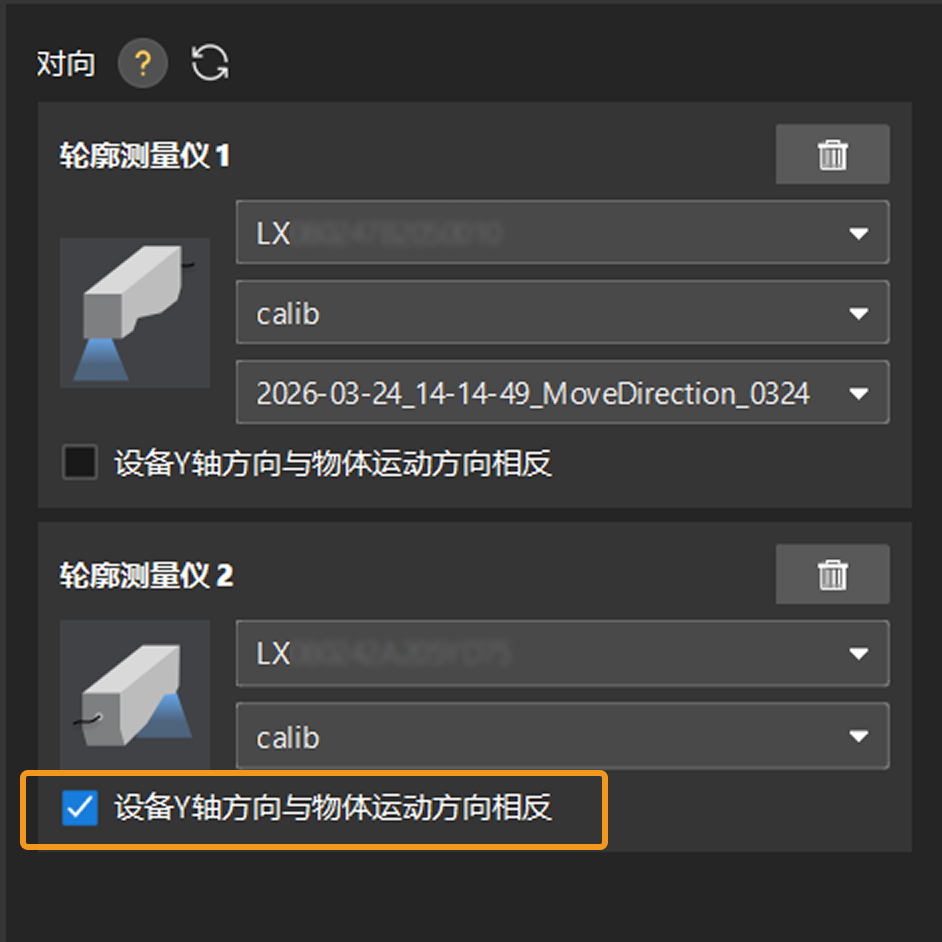
Task: Enable Y-axis reversed checkbox for profiler 1
Action: point(80,462)
